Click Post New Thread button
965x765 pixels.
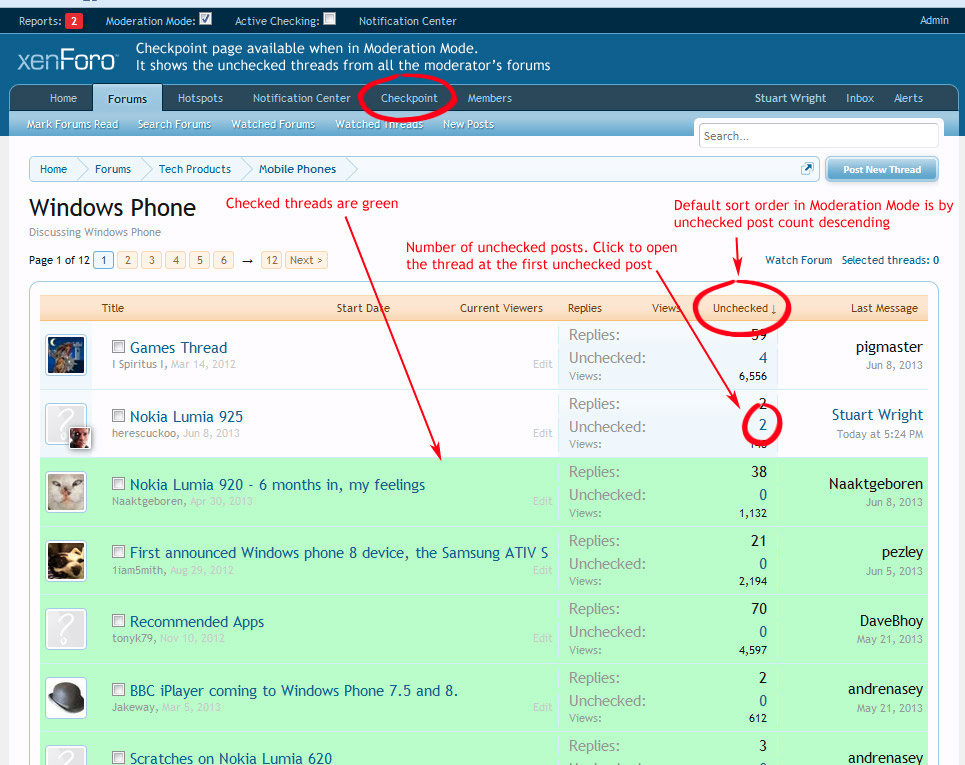(x=882, y=169)
